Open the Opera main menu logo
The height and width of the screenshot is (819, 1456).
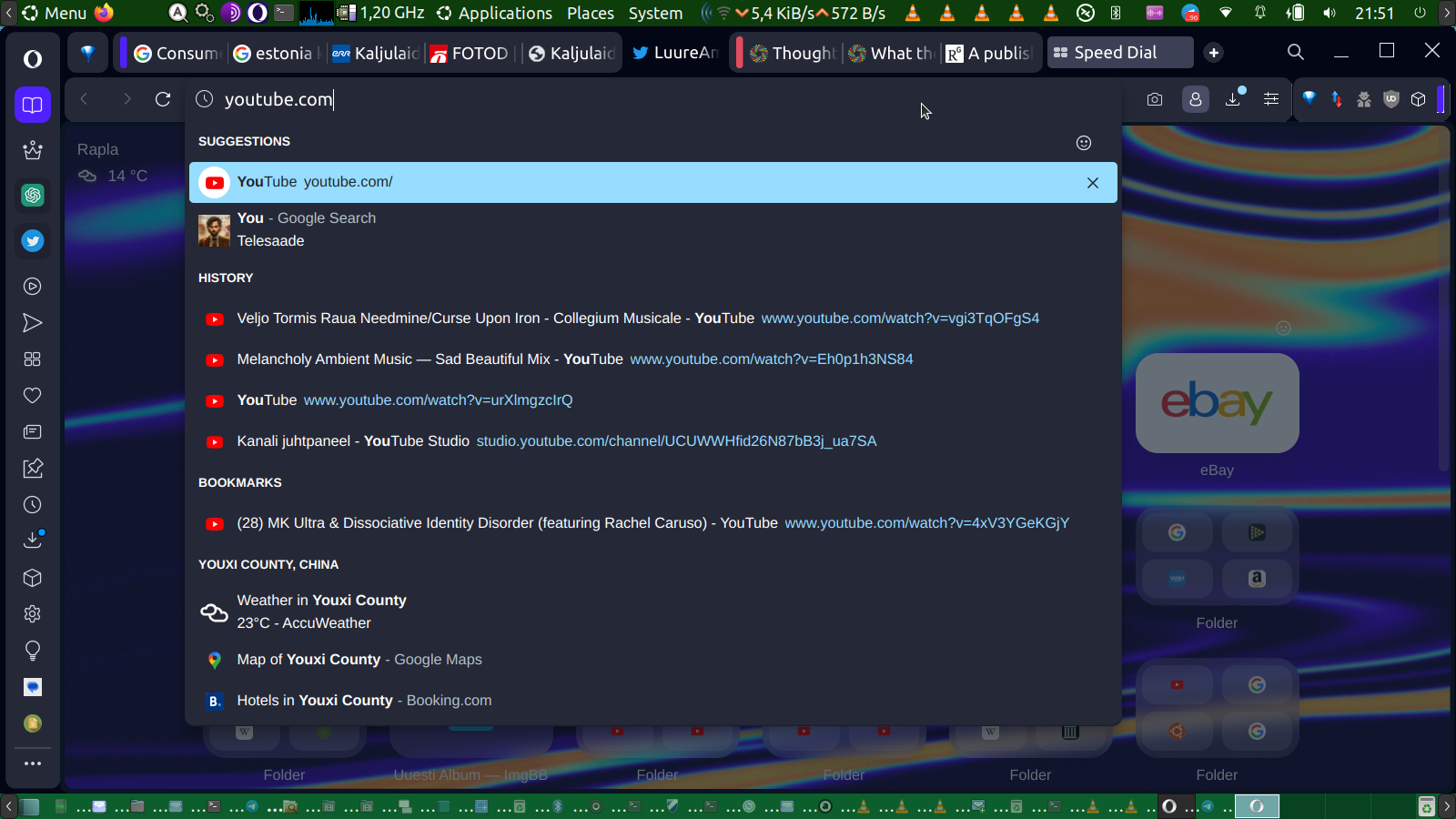33,59
